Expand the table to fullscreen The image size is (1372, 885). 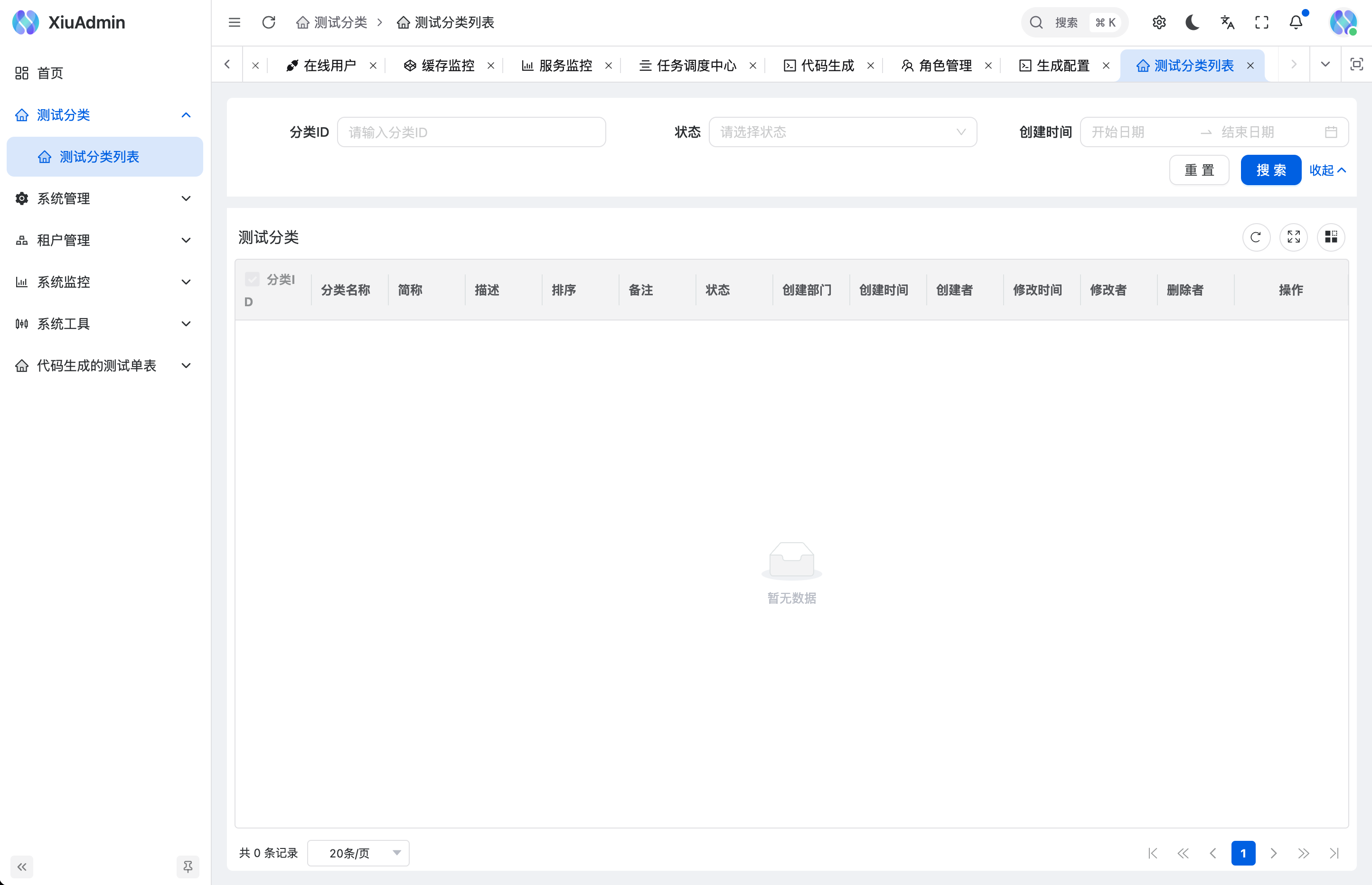1293,237
